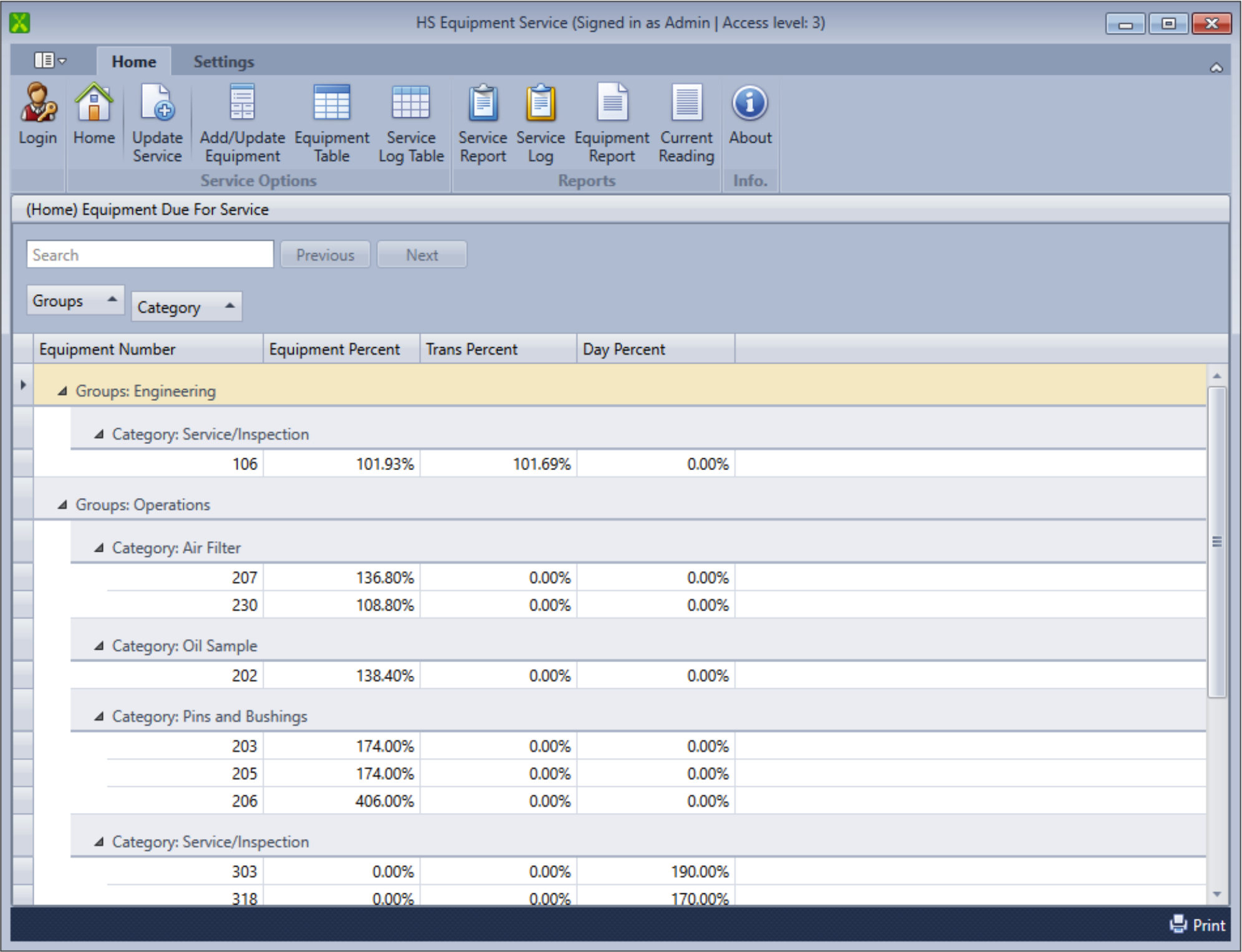This screenshot has height=952, width=1242.
Task: Switch to the Home ribbon tab
Action: click(x=134, y=62)
